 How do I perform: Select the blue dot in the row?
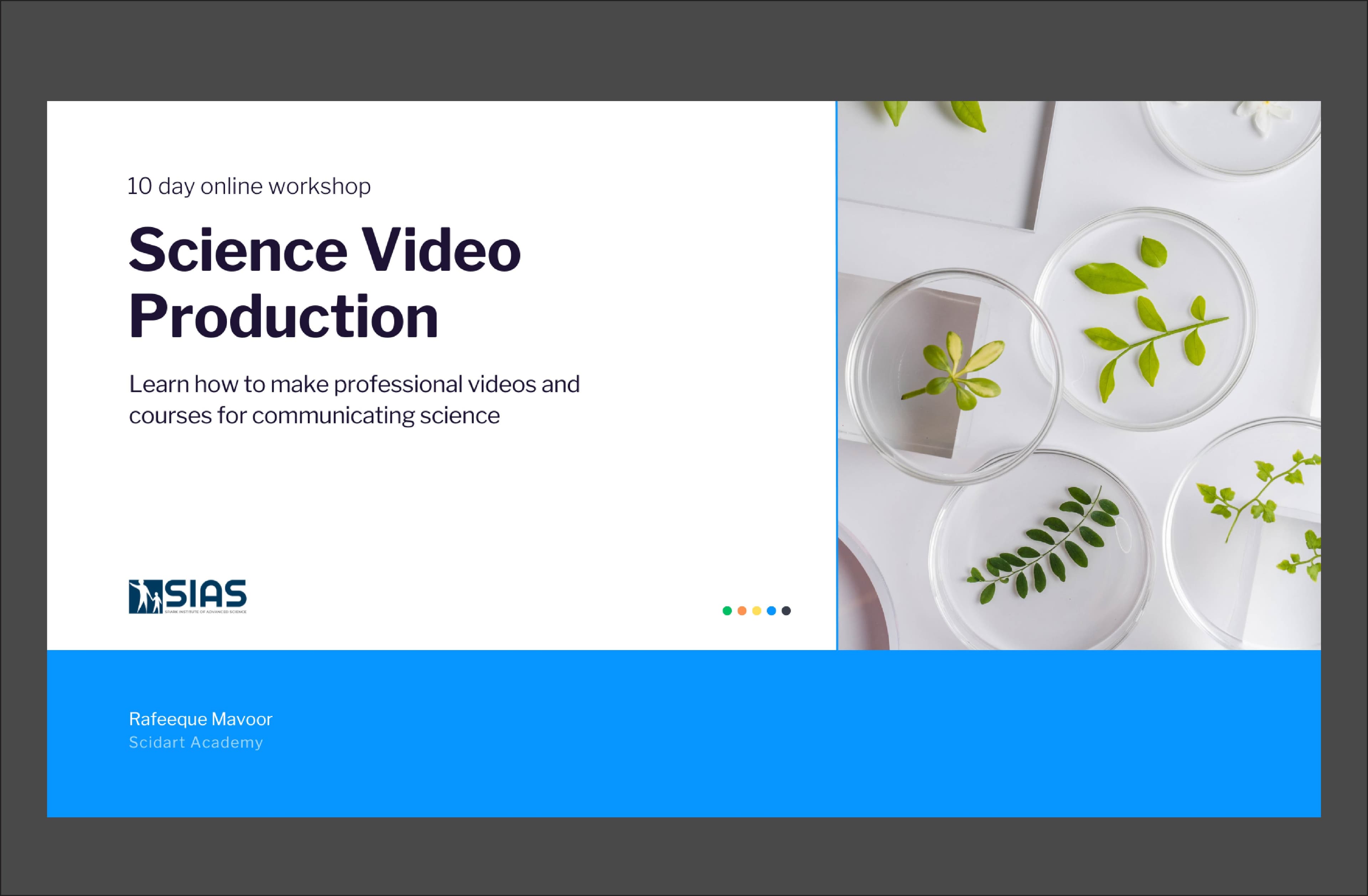tap(771, 610)
